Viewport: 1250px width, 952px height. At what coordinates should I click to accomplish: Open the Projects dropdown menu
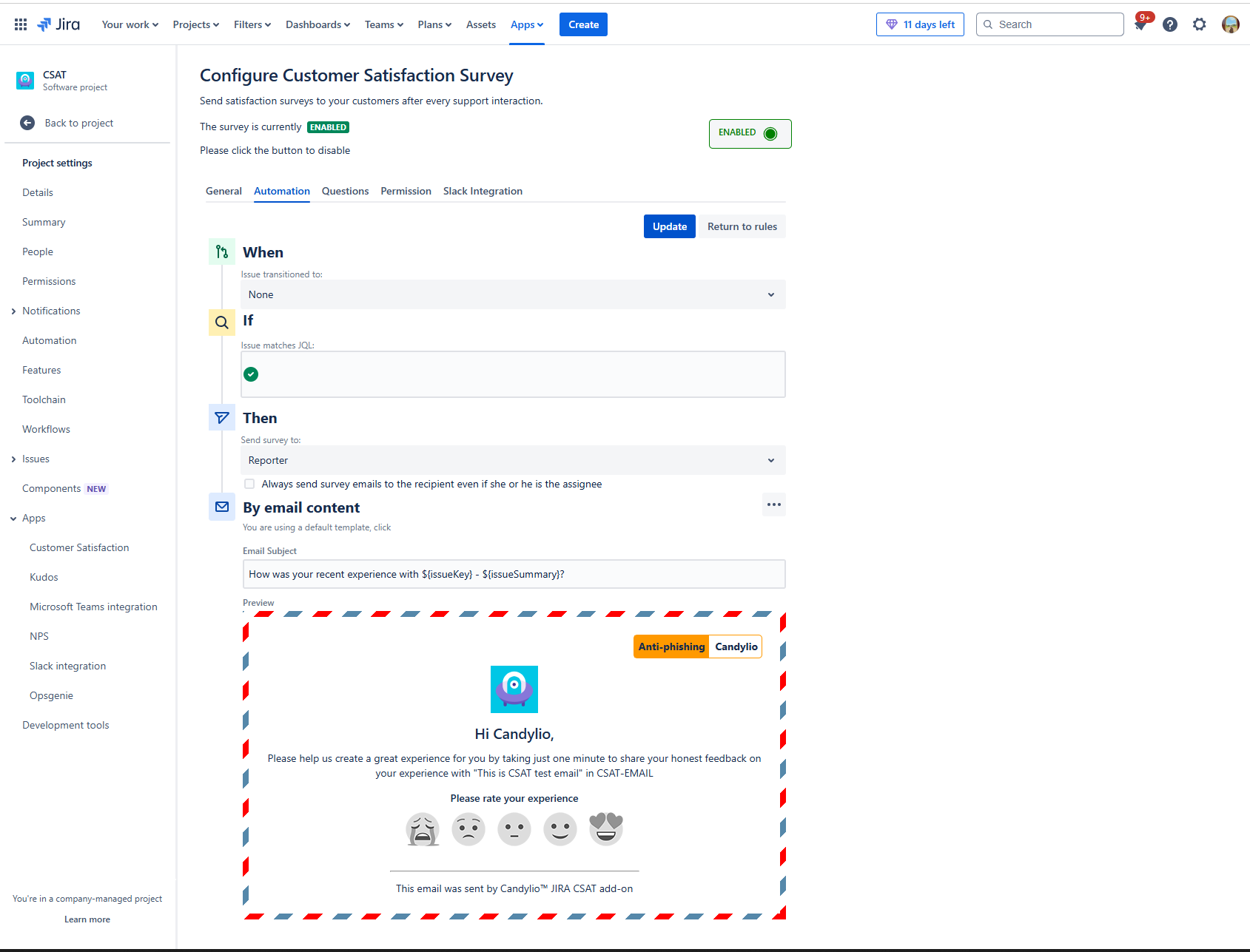[x=196, y=24]
